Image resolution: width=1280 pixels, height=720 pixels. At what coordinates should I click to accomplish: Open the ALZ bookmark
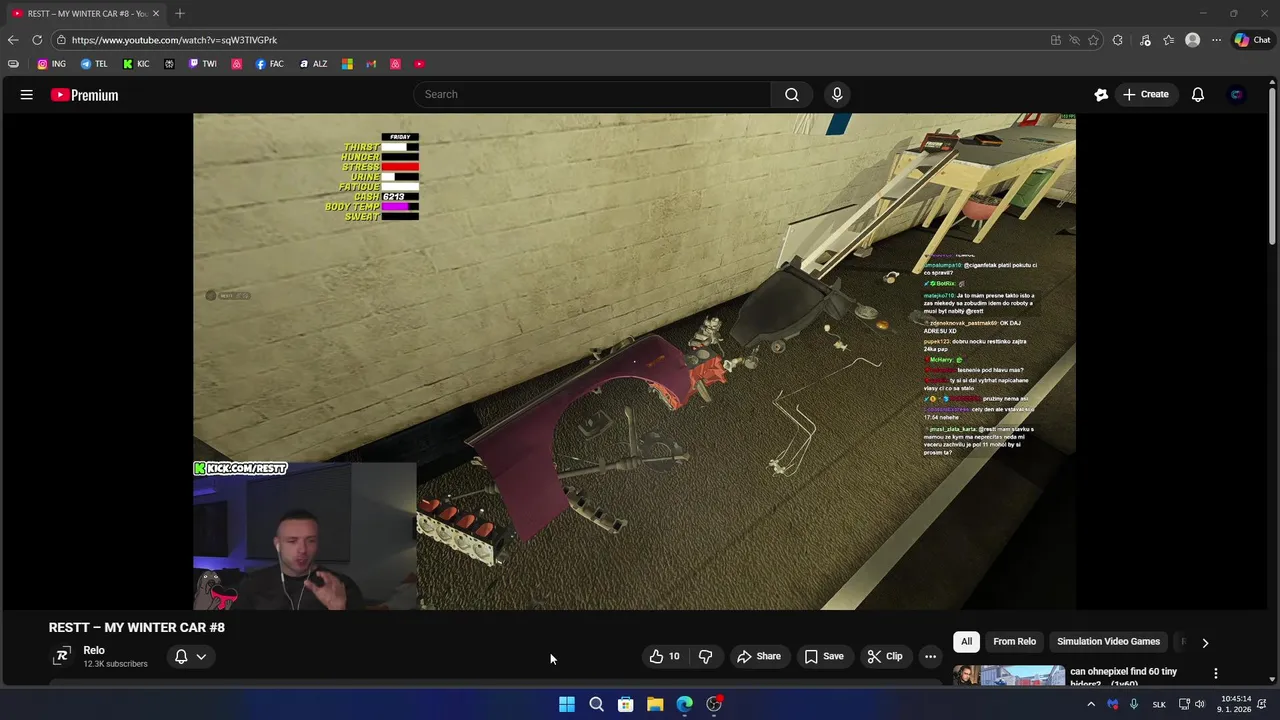313,64
